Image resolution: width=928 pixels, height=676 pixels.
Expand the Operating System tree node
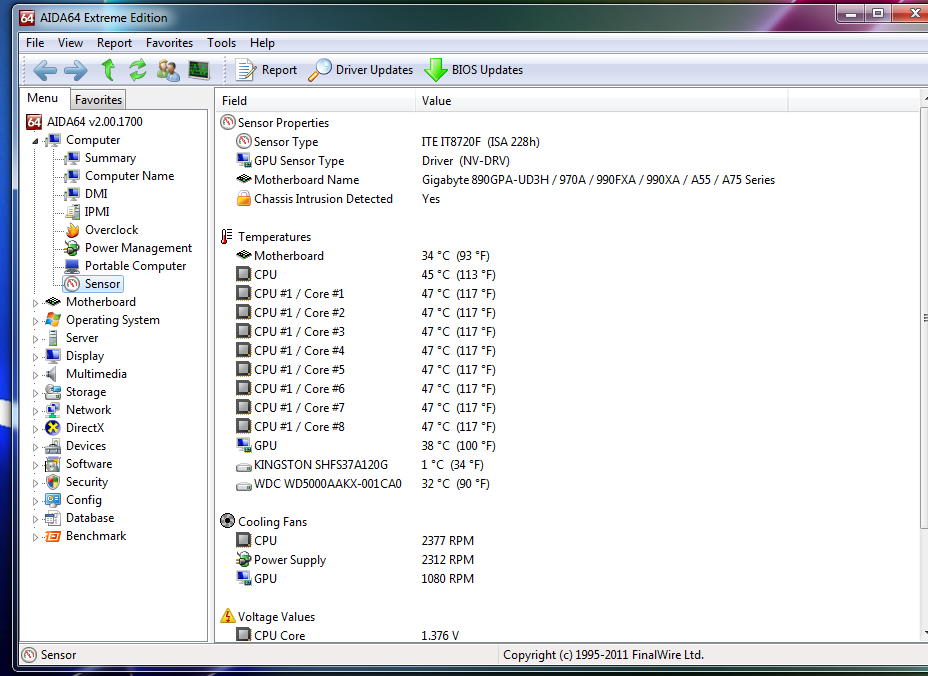pyautogui.click(x=35, y=321)
